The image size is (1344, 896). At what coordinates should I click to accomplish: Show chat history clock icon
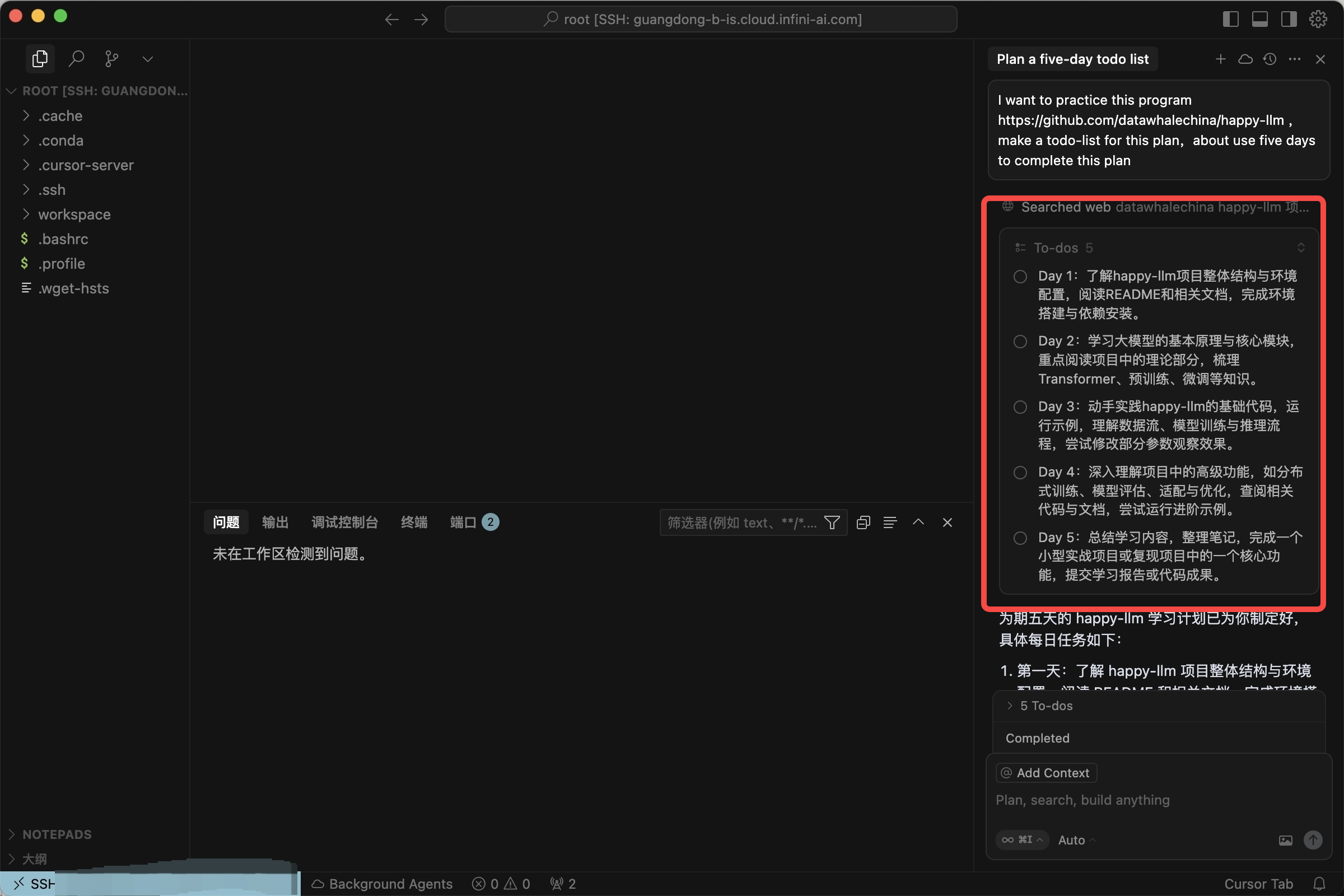(x=1270, y=59)
